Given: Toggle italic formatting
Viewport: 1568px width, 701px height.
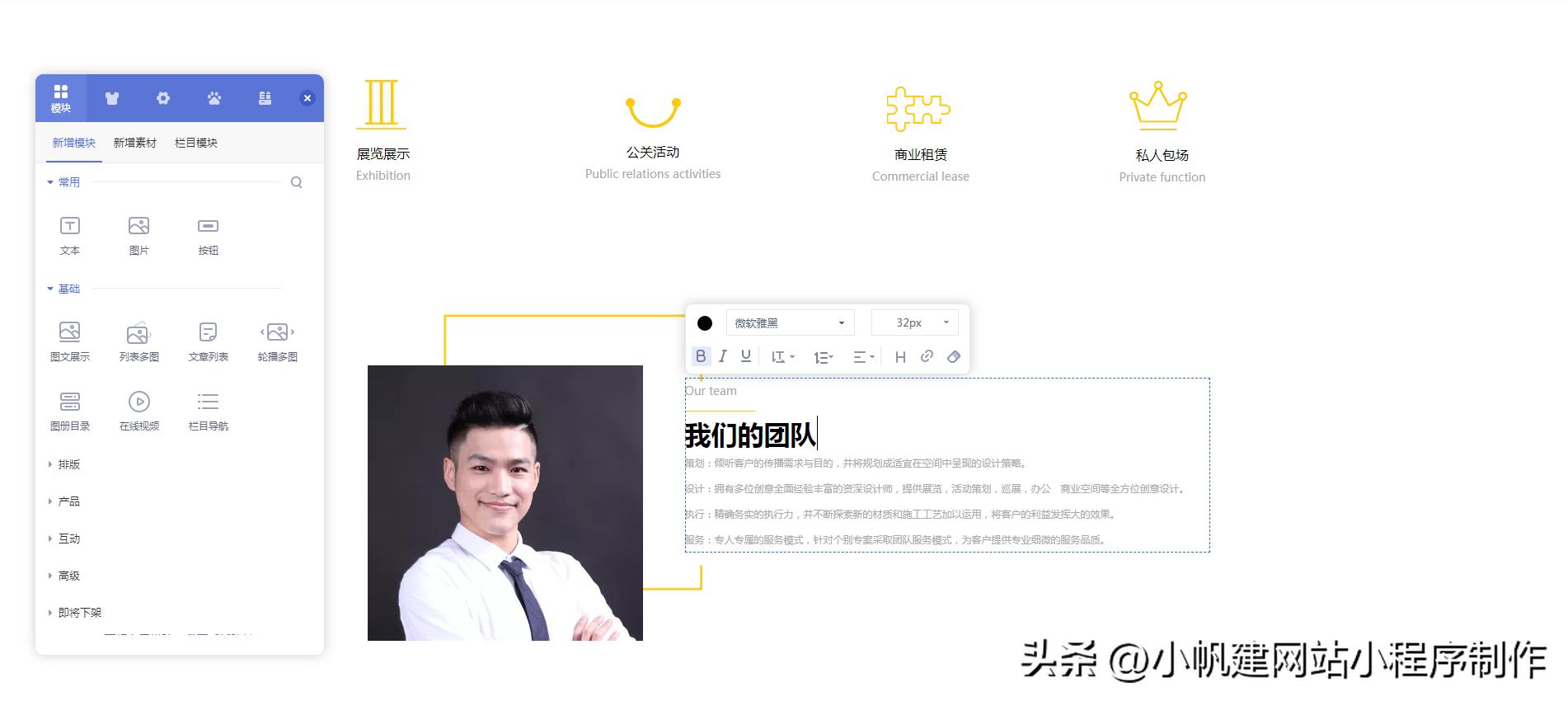Looking at the screenshot, I should click(x=723, y=356).
